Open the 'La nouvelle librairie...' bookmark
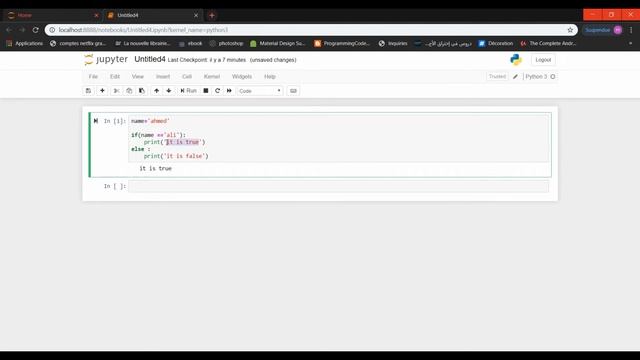Viewport: 640px width, 360px height. click(x=142, y=43)
